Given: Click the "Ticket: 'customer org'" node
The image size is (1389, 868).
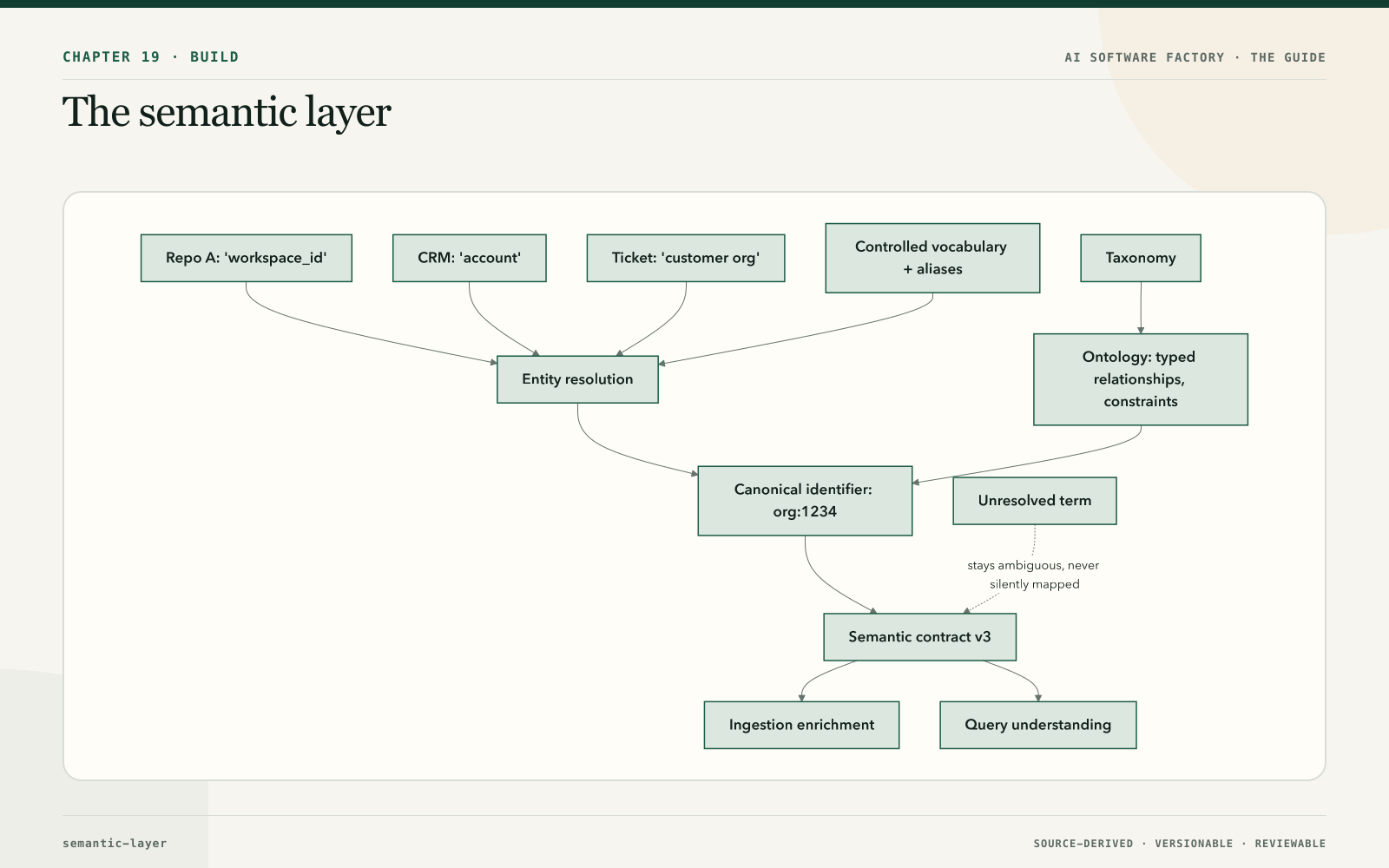Looking at the screenshot, I should [x=686, y=258].
